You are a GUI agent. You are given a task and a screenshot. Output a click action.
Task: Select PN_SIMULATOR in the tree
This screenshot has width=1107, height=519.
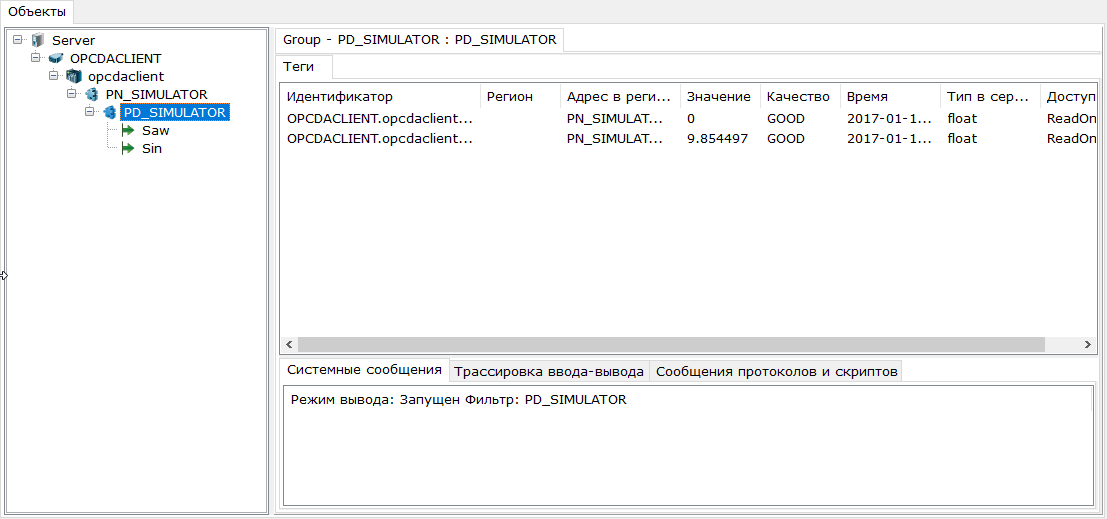157,94
